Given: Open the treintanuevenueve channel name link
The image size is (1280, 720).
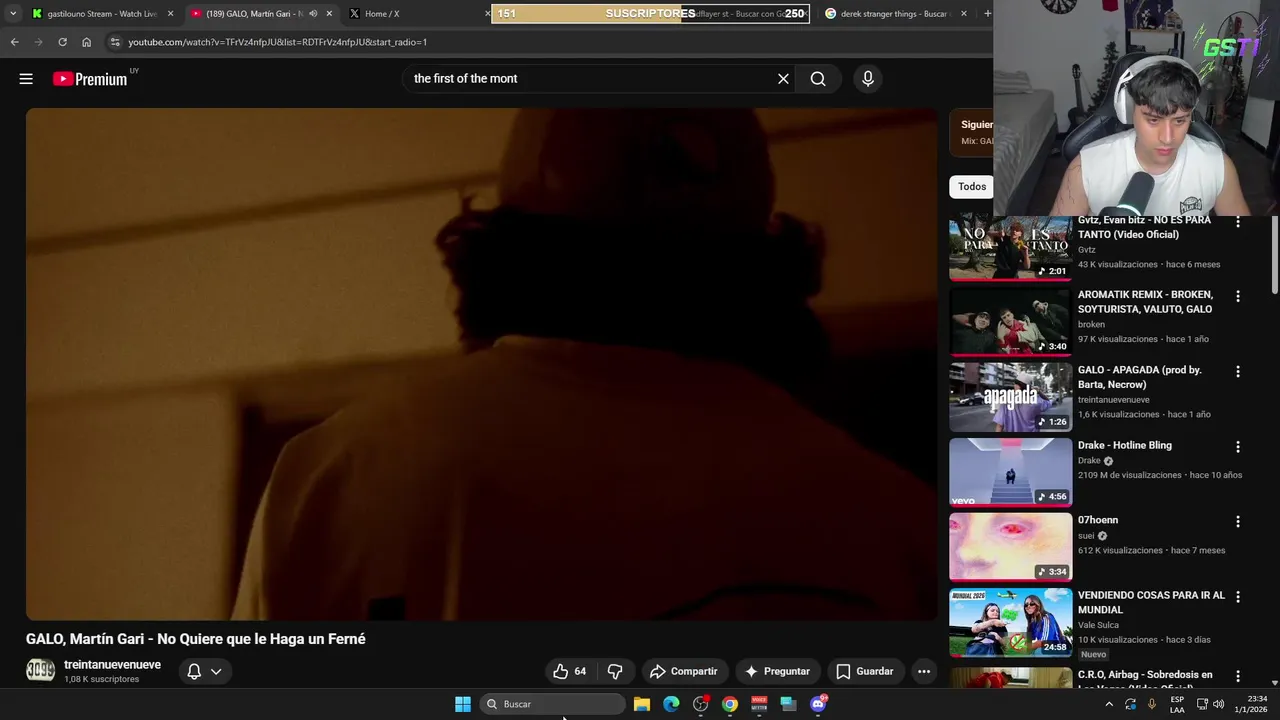Looking at the screenshot, I should click(x=112, y=665).
